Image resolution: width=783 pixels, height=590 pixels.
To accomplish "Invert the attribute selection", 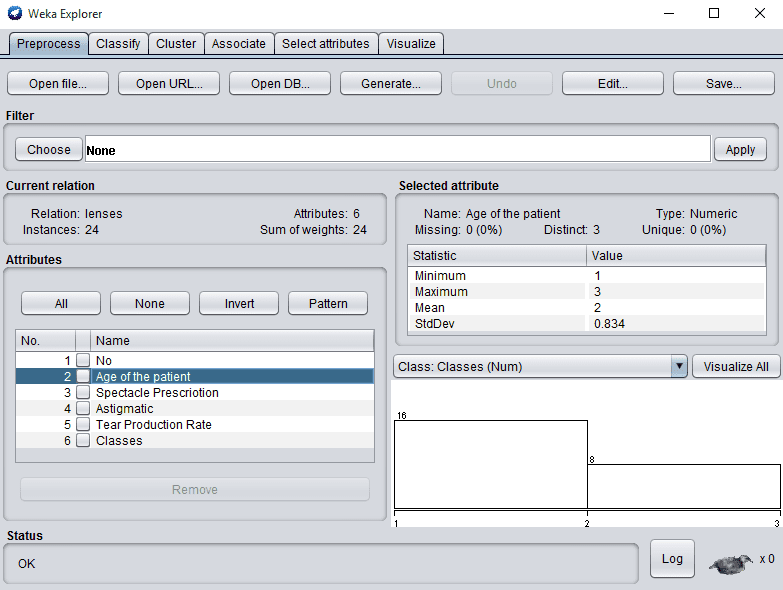I will [x=239, y=303].
